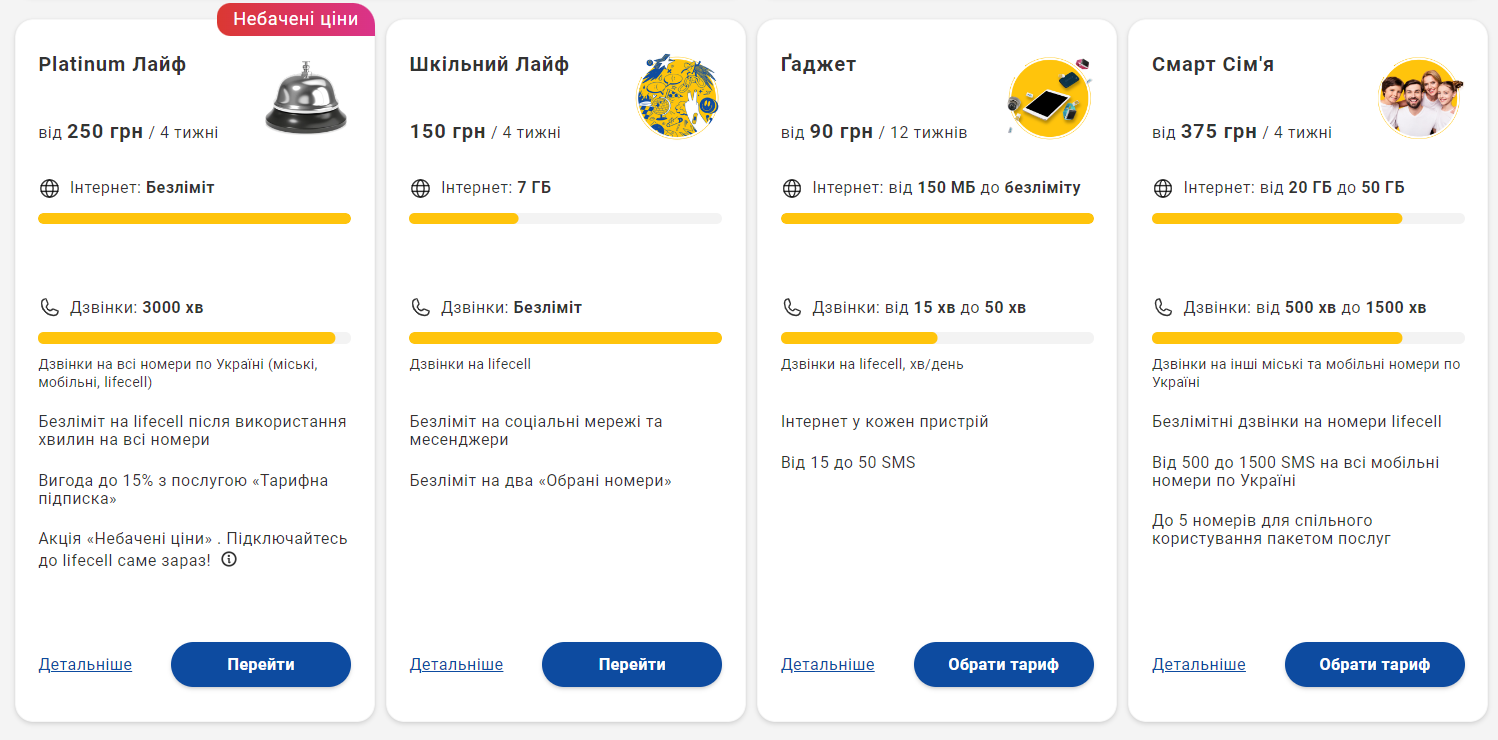
Task: Click the Ґаджет devices illustration
Action: pos(1048,97)
